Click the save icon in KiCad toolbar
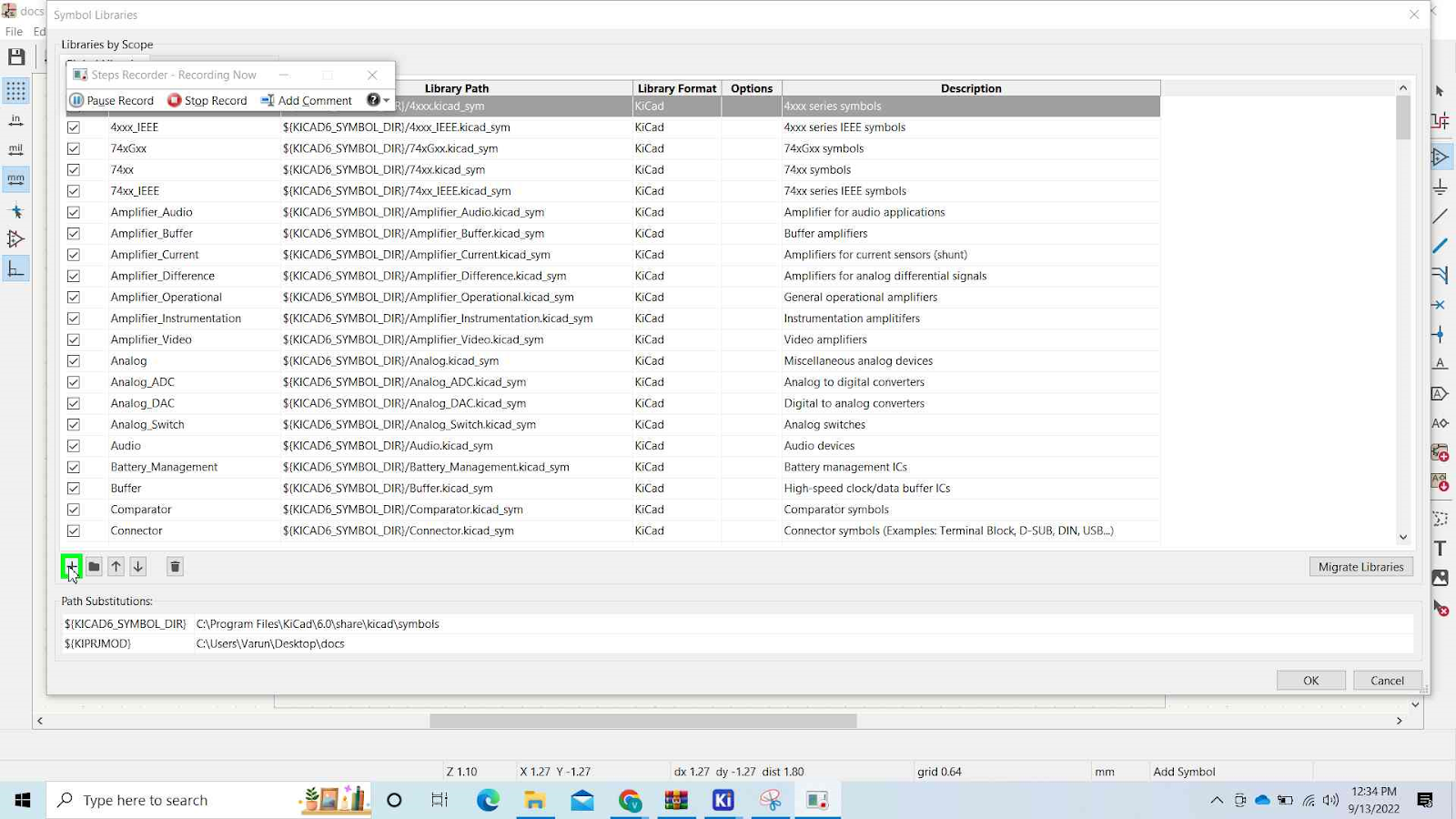Viewport: 1456px width, 819px height. click(16, 57)
